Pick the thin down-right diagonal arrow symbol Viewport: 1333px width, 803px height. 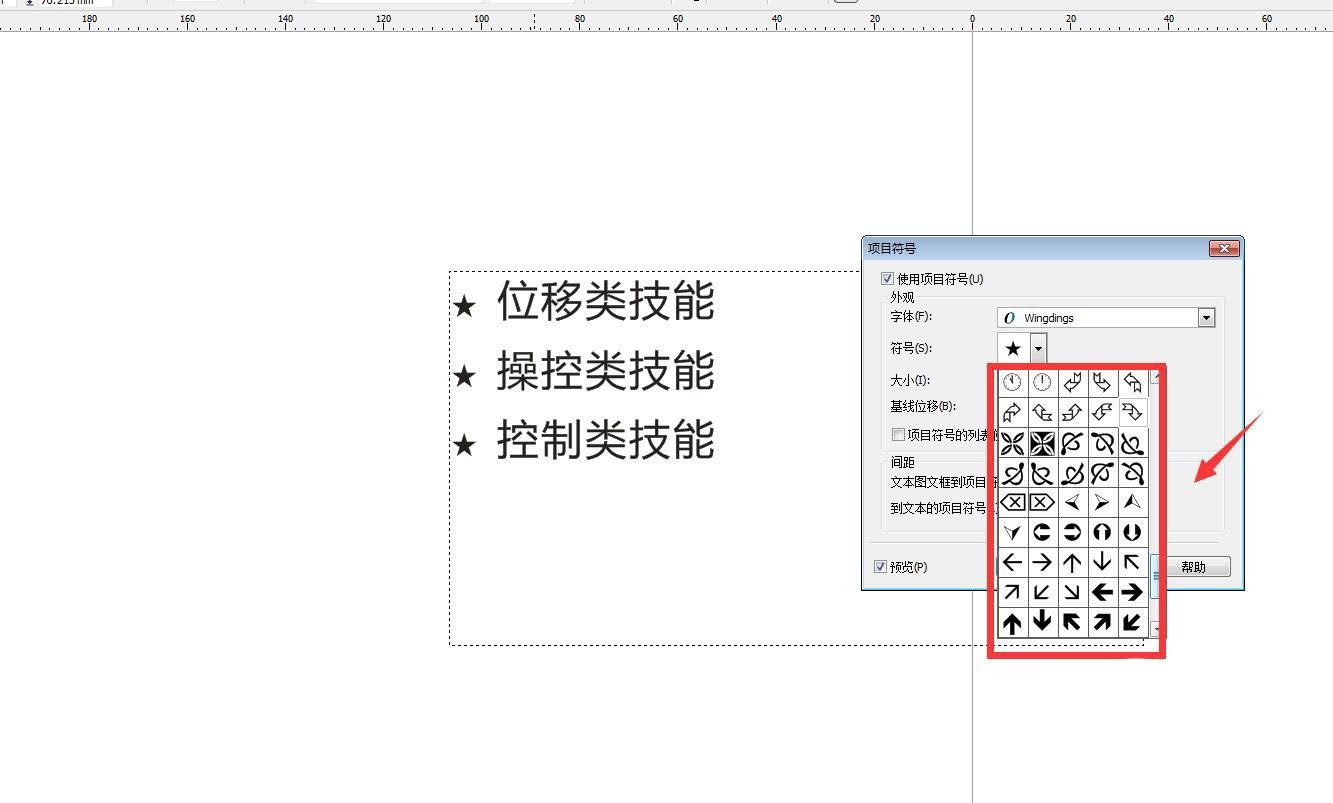point(1072,592)
